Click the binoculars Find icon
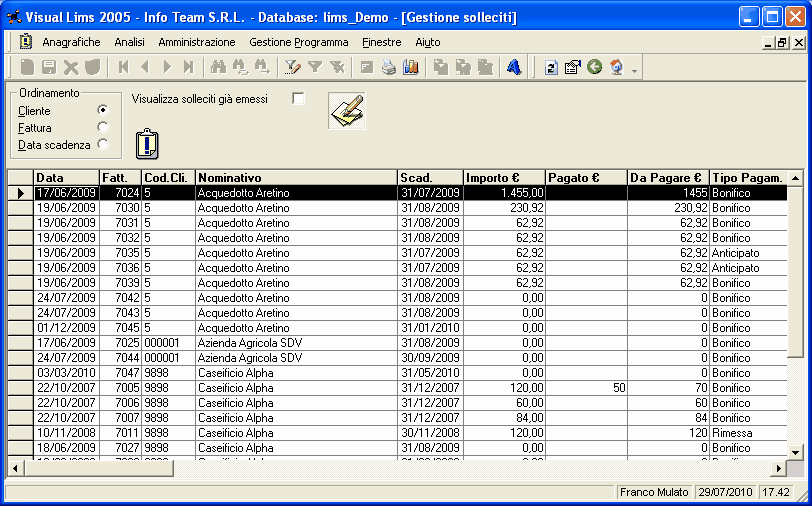 coord(219,67)
